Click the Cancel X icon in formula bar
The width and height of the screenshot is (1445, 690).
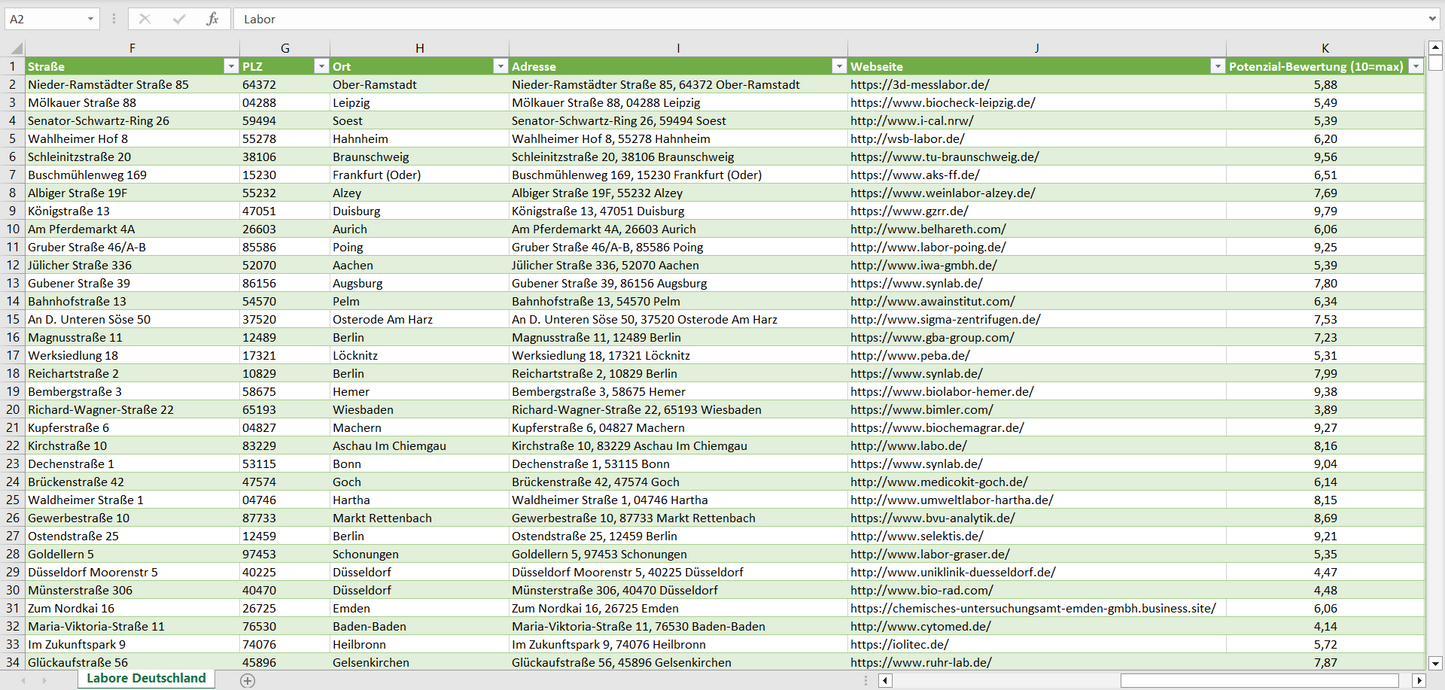145,19
